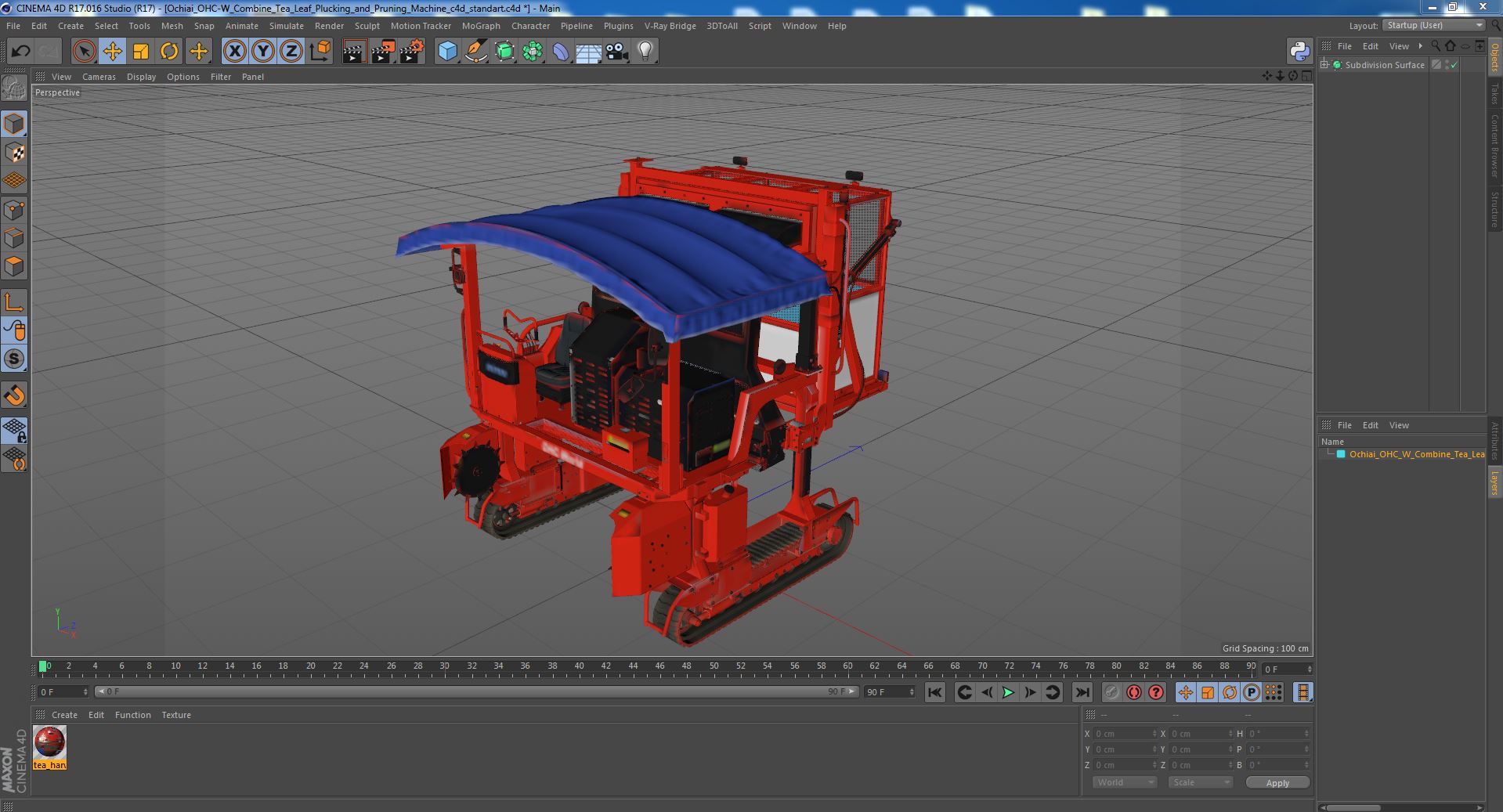Open the MoGraph menu
The image size is (1503, 812).
coord(481,26)
